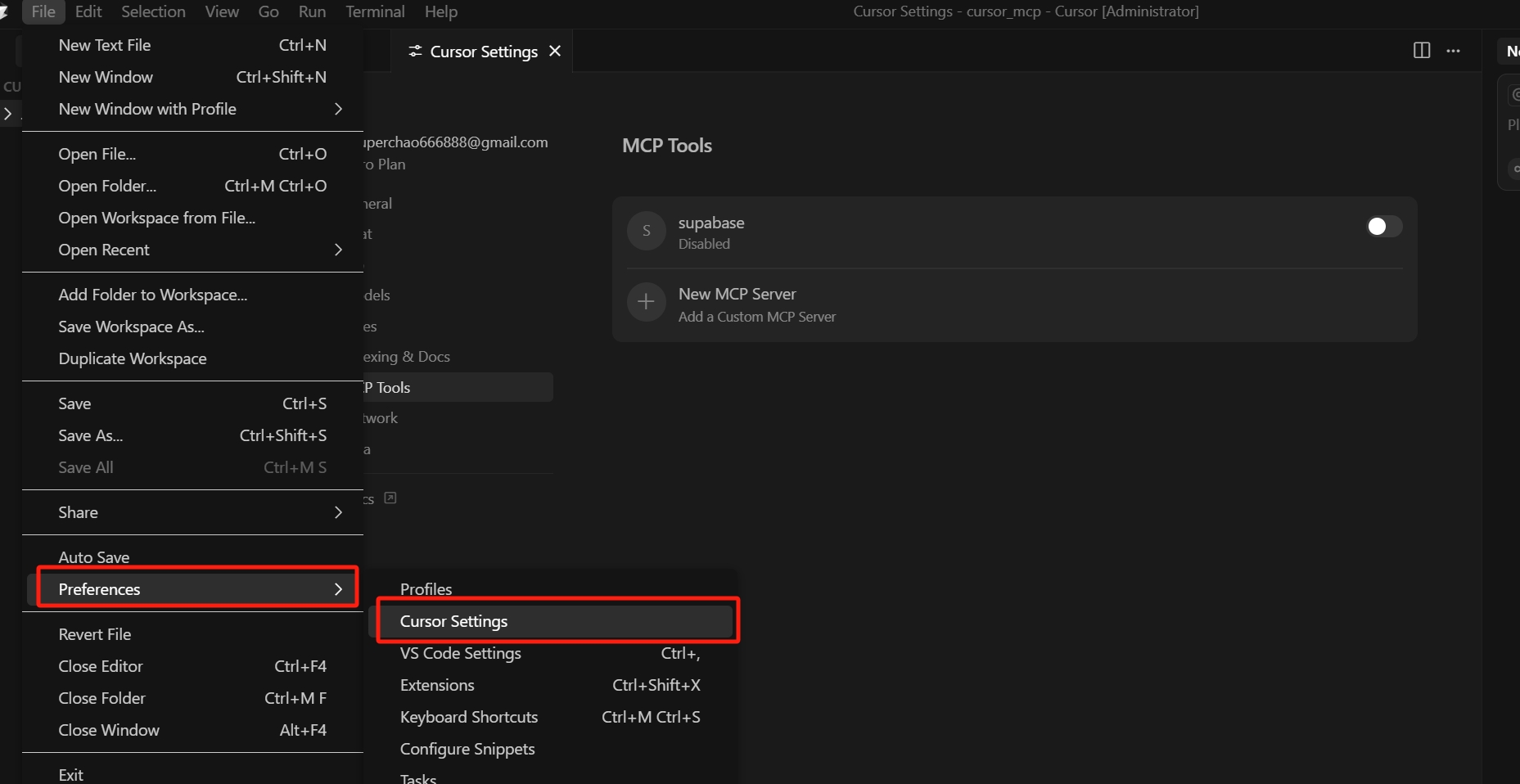1520x784 pixels.
Task: Split the editor right
Action: [x=1422, y=51]
